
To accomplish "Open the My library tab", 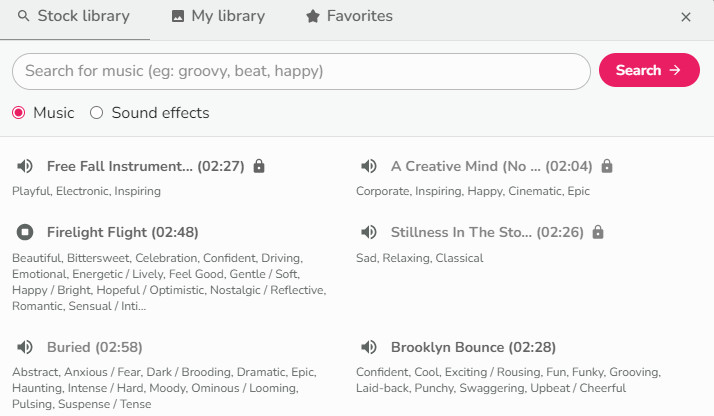I will click(218, 17).
